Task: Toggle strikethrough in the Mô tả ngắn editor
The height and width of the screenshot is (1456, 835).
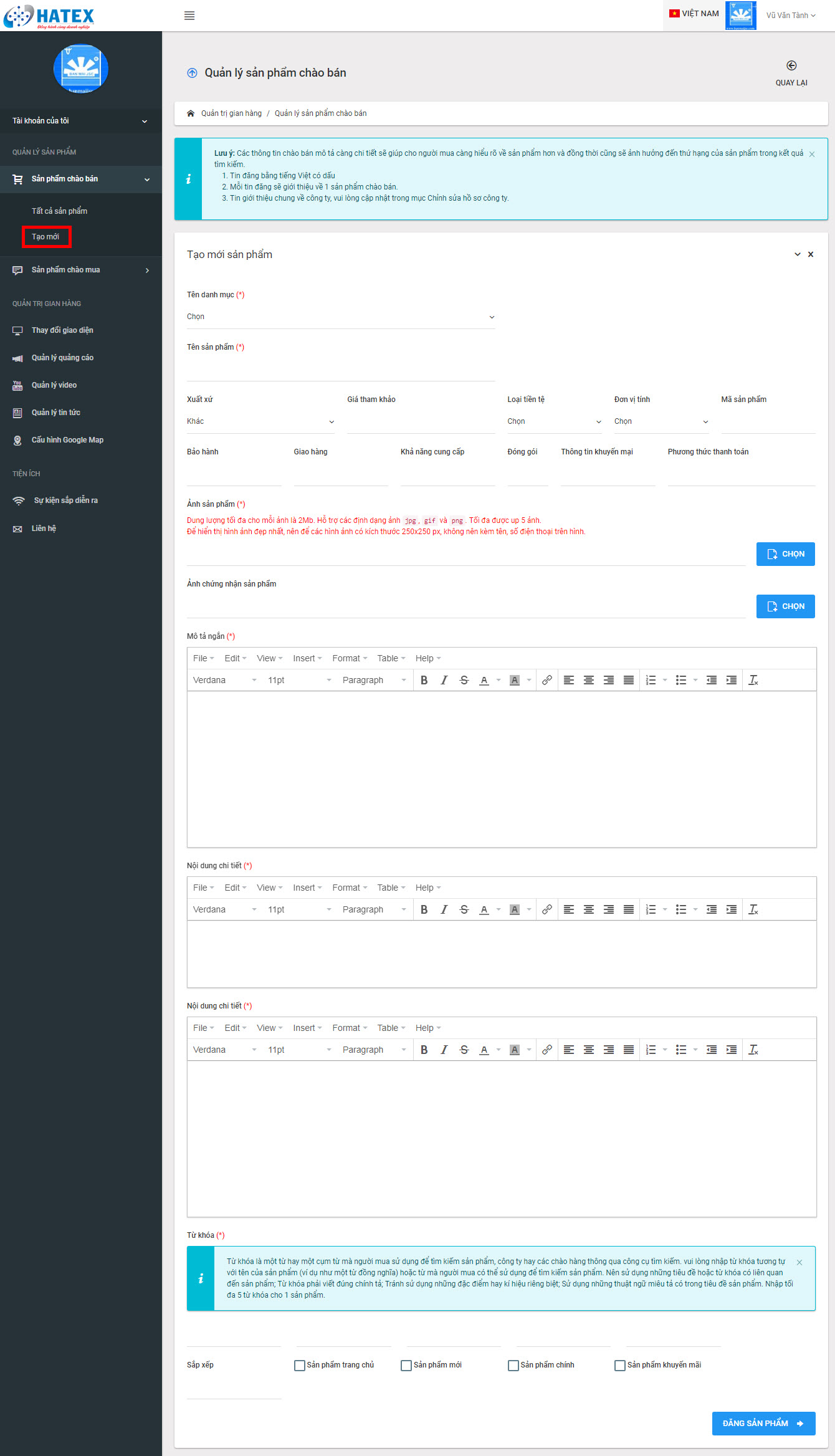Action: (464, 680)
